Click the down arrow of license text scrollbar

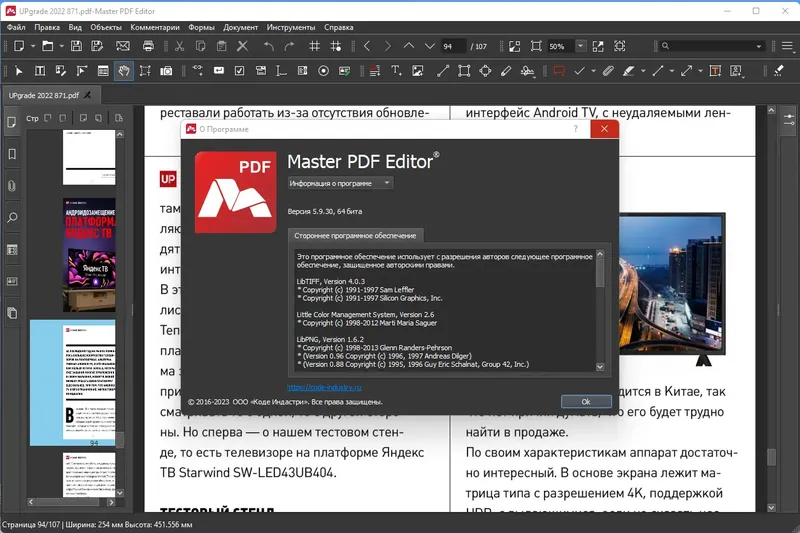point(600,367)
